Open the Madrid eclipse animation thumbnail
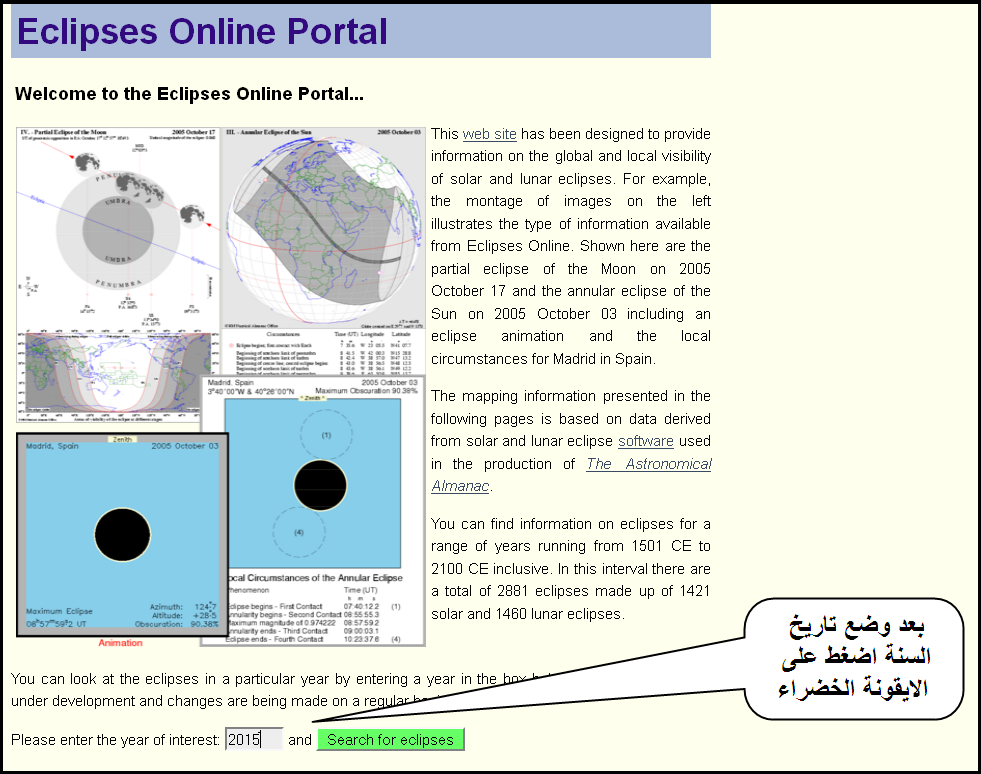This screenshot has height=774, width=981. (x=123, y=535)
